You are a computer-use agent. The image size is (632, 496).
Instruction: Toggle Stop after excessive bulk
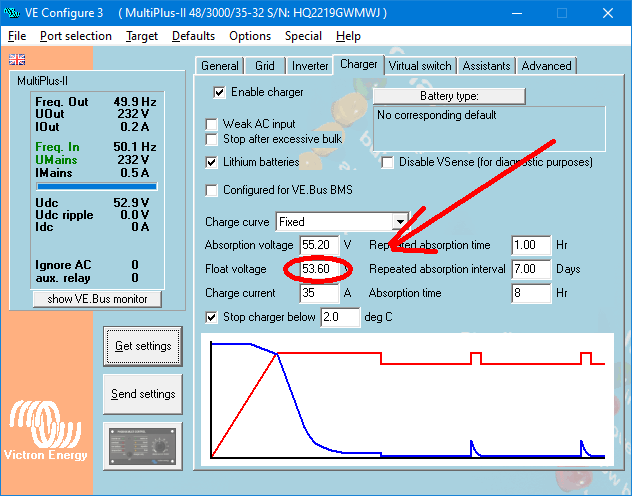tap(212, 140)
